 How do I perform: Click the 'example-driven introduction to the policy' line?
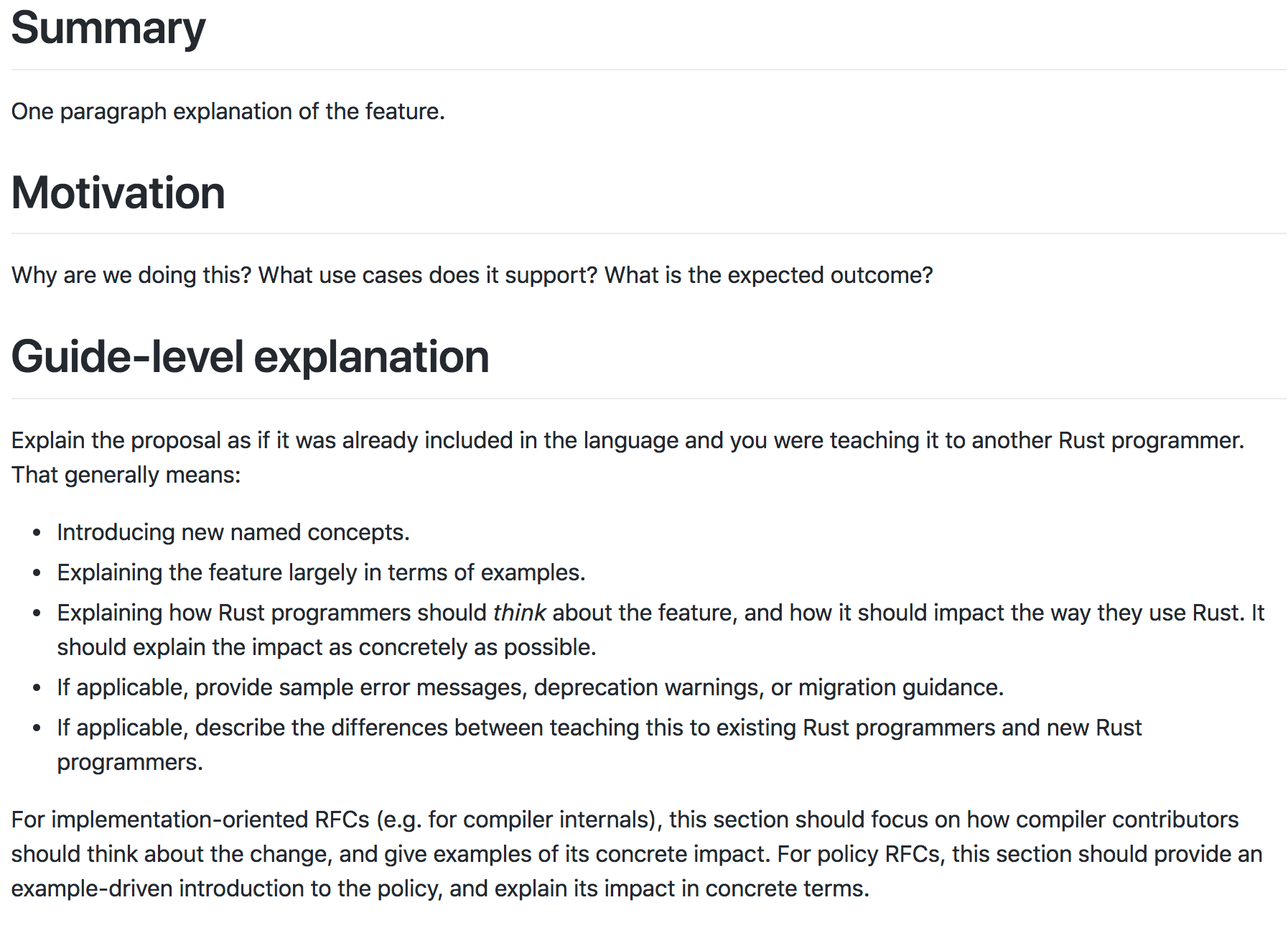[440, 888]
